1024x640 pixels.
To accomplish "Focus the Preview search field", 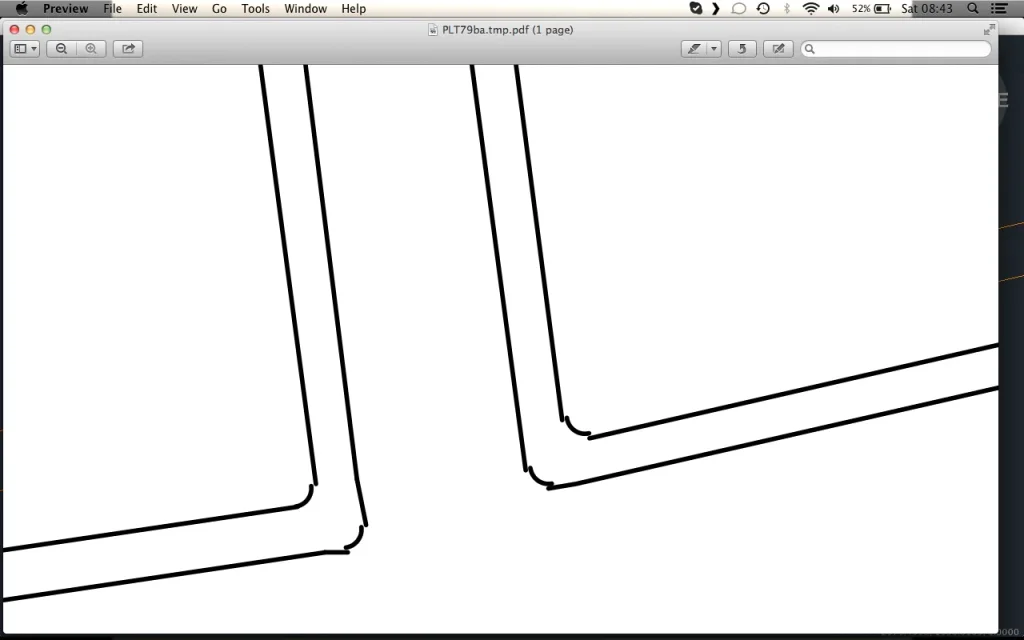I will point(896,48).
